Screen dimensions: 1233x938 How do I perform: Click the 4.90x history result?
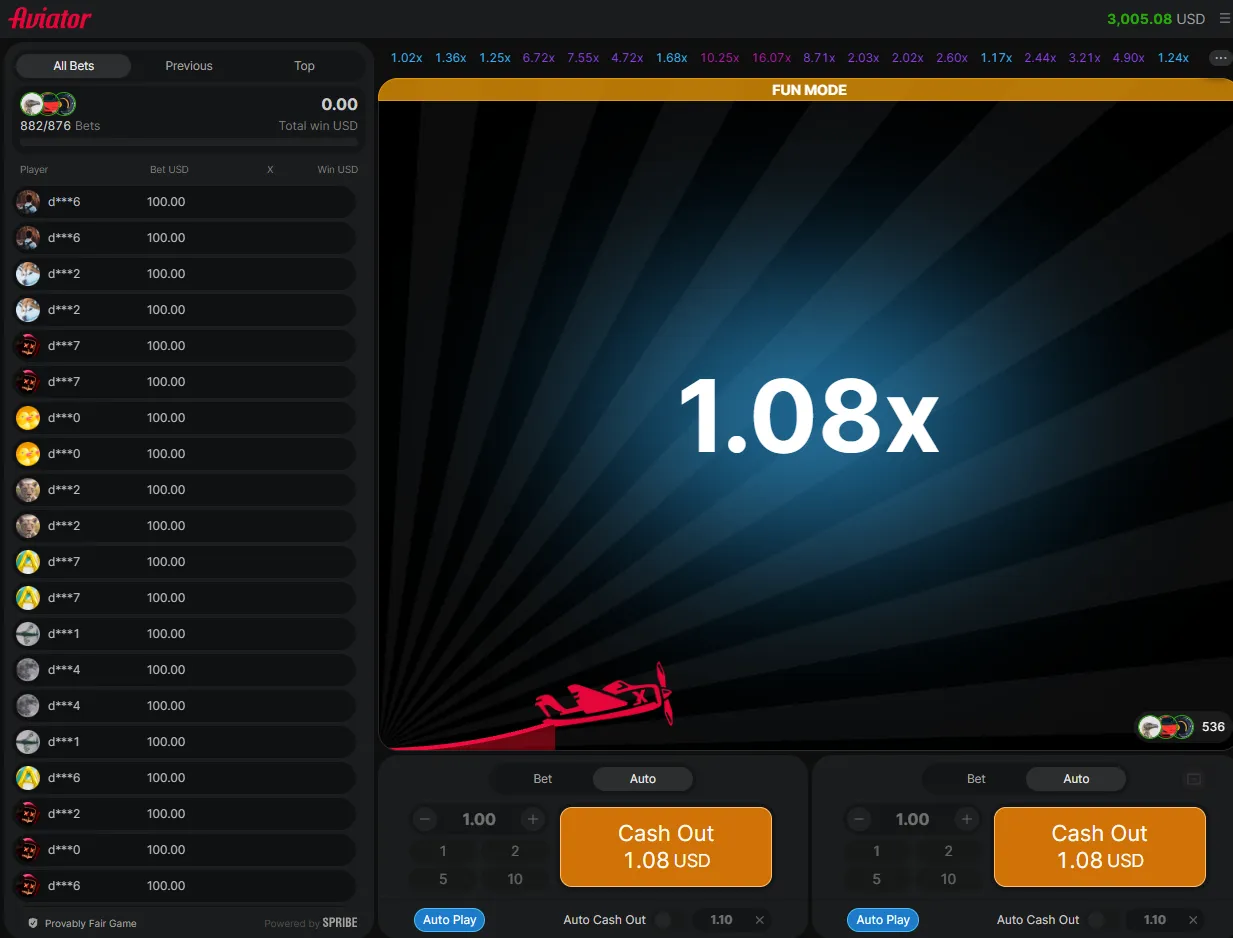point(1128,58)
